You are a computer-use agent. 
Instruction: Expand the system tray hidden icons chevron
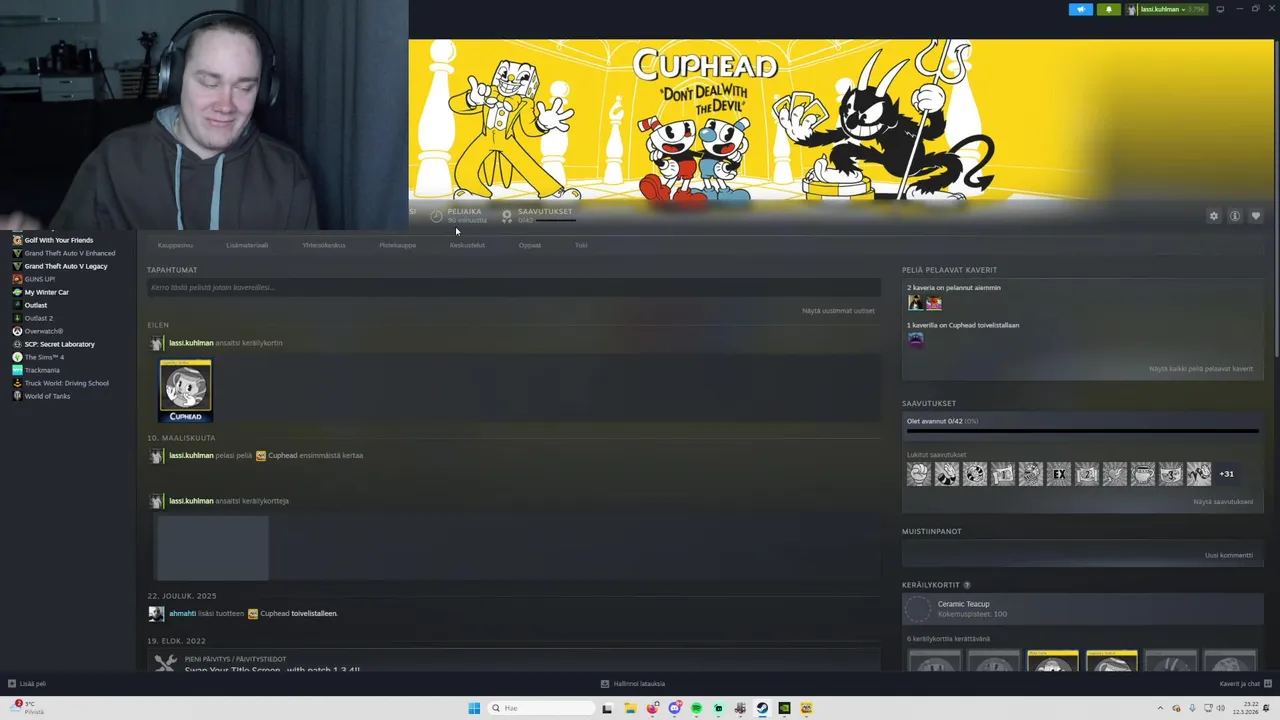point(1160,708)
